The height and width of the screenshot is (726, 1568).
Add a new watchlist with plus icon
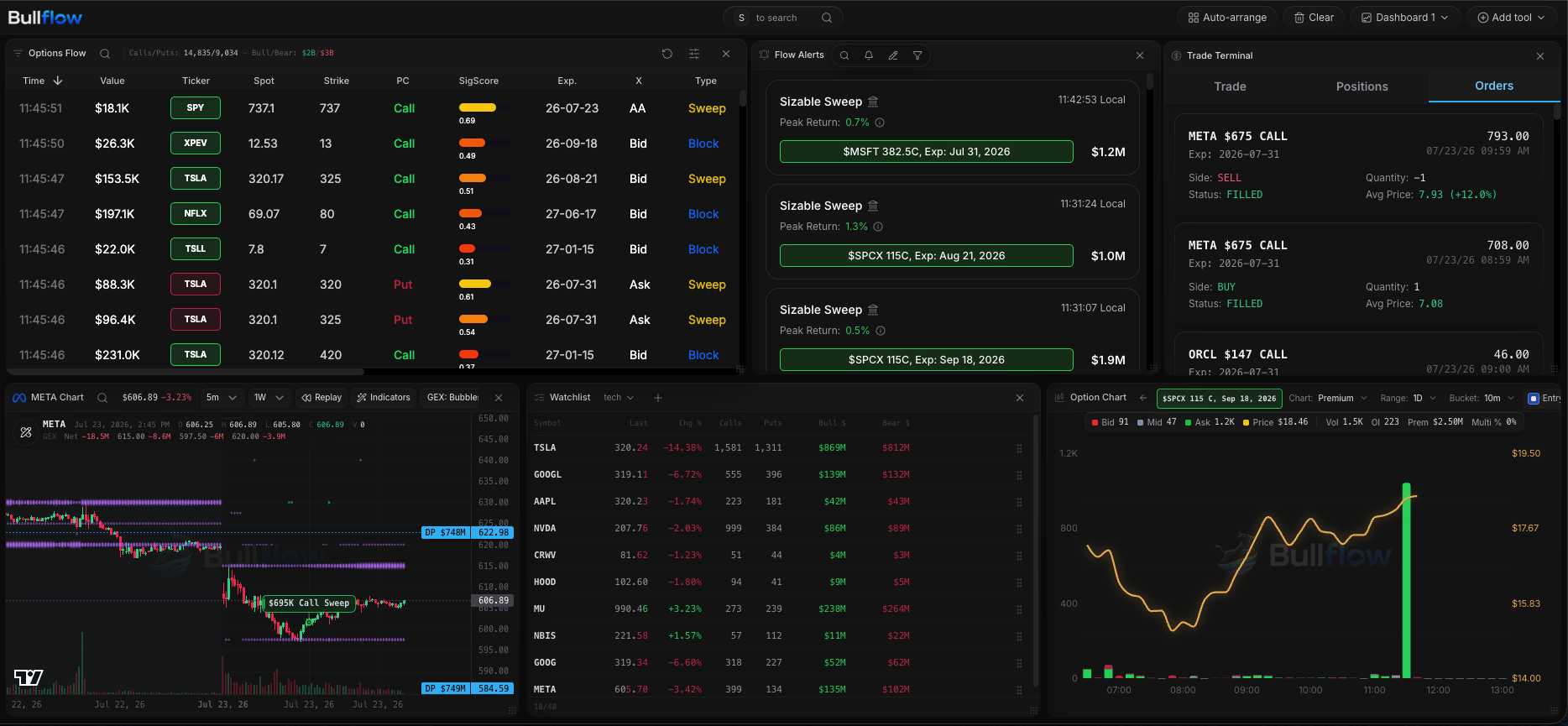(x=658, y=398)
